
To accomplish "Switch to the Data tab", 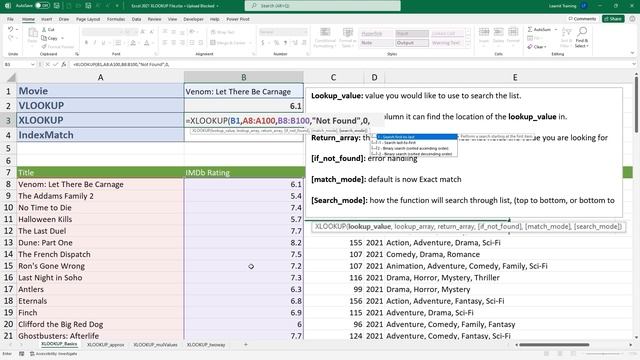I will pyautogui.click(x=136, y=19).
